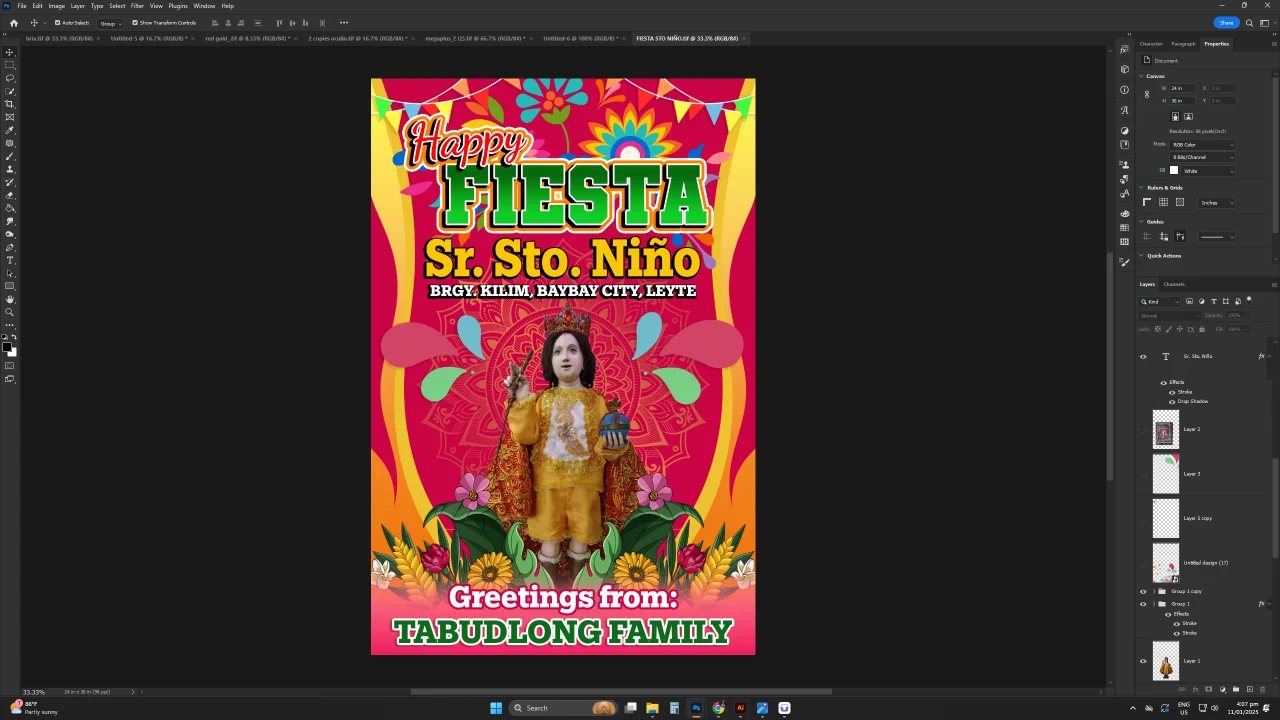Click foreground color swatch in toolbar
This screenshot has width=1280, height=720.
click(x=7, y=346)
